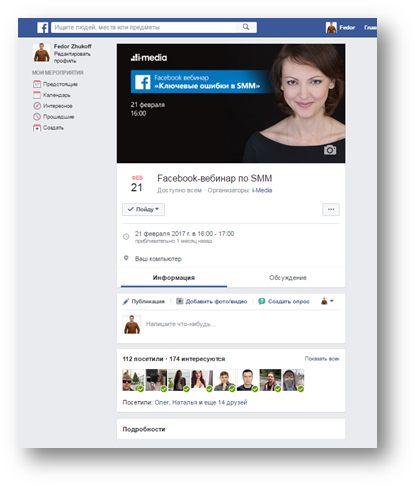The image size is (415, 486).
Task: Select Создать in the sidebar
Action: pos(53,128)
